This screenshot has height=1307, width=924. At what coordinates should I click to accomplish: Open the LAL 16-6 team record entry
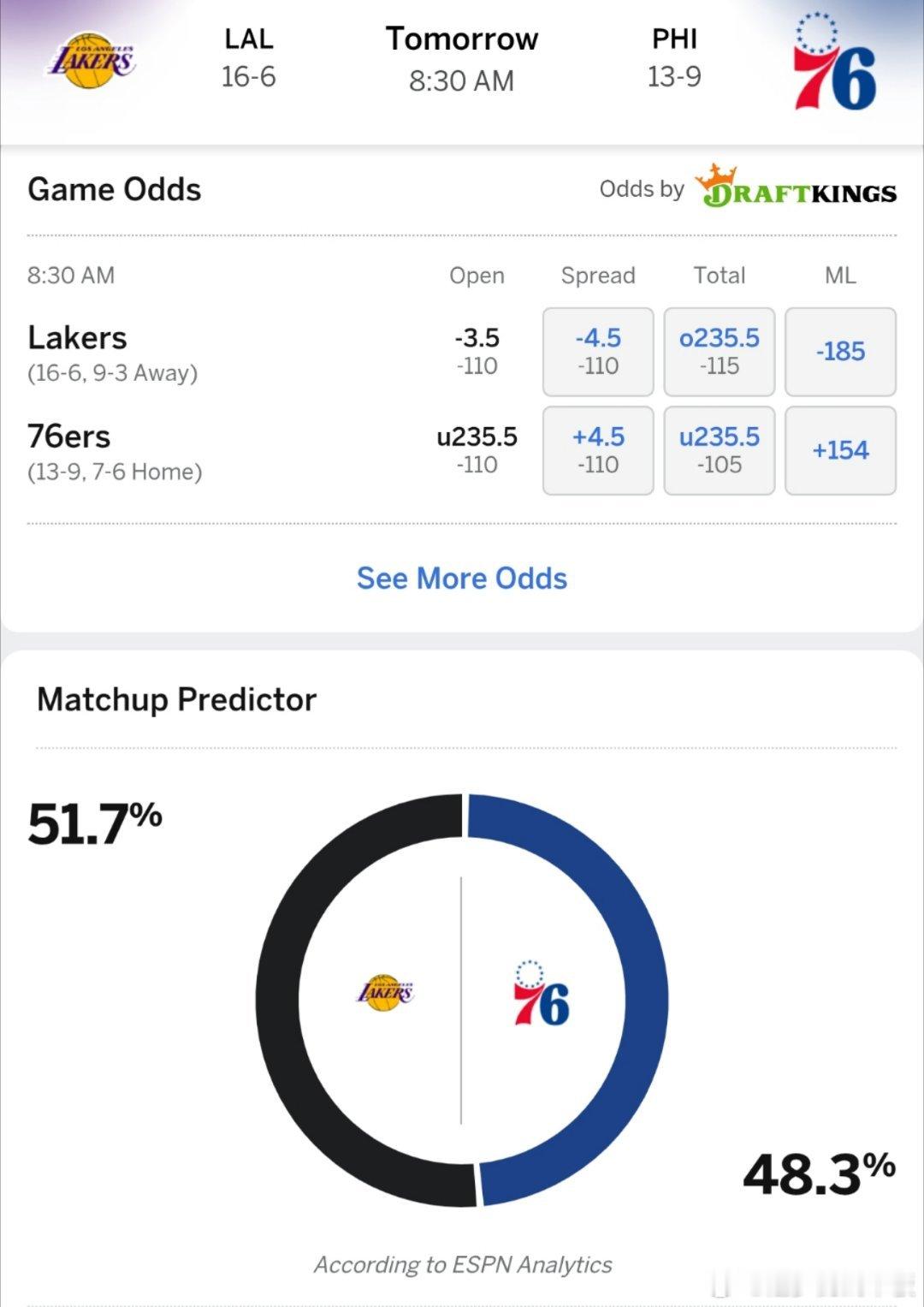point(248,58)
